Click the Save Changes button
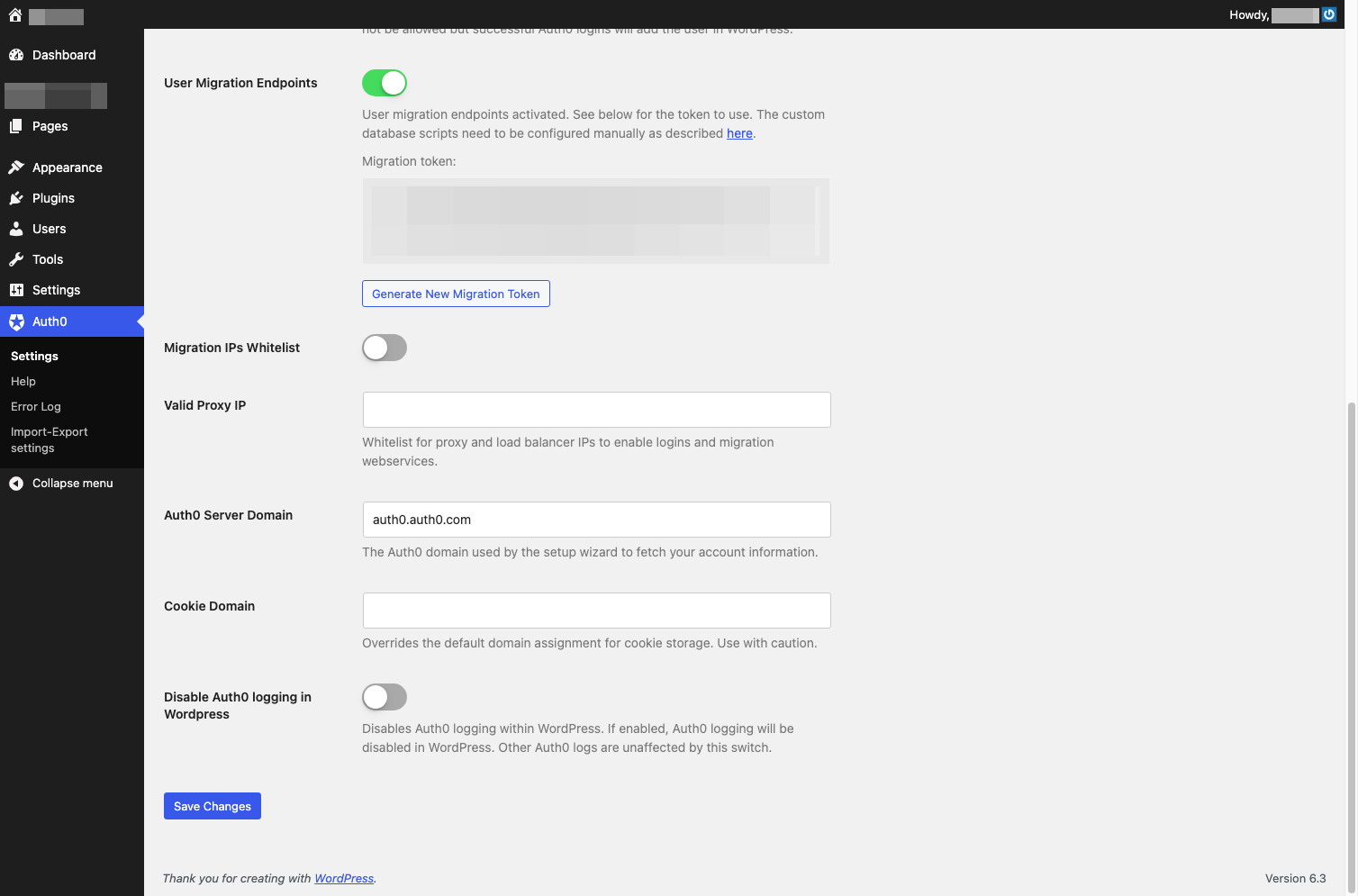Viewport: 1358px width, 896px height. [x=213, y=806]
